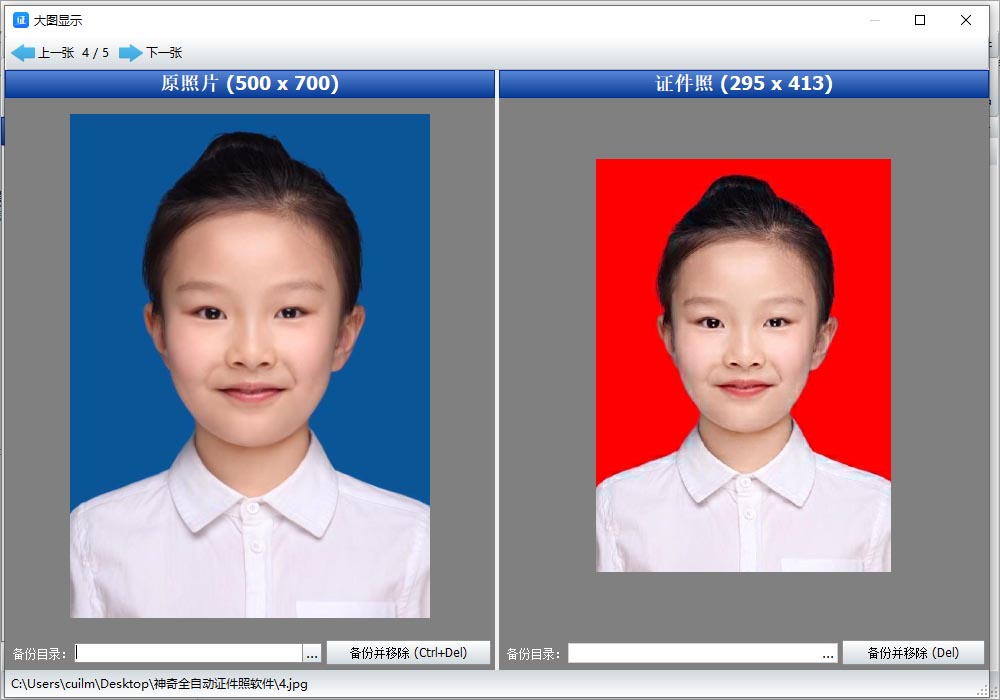1000x700 pixels.
Task: Click the original blue-background photo
Action: (x=250, y=366)
